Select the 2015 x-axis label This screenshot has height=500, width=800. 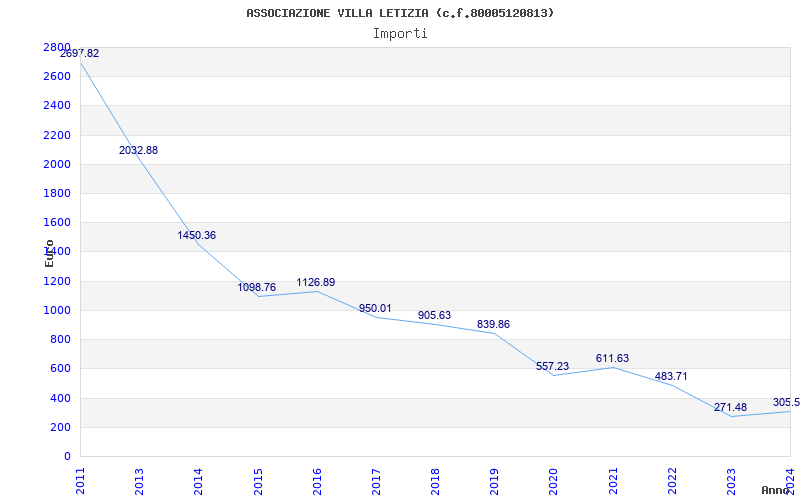point(258,481)
